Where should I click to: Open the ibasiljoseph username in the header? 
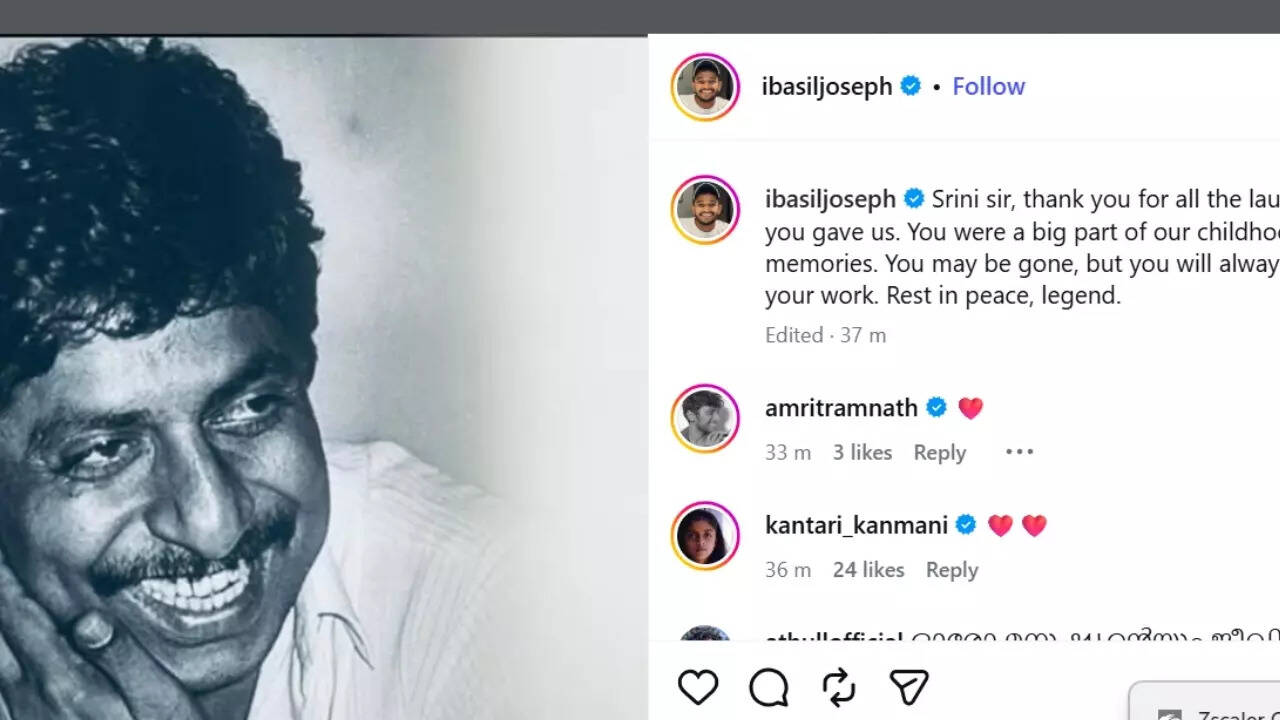[x=826, y=87]
